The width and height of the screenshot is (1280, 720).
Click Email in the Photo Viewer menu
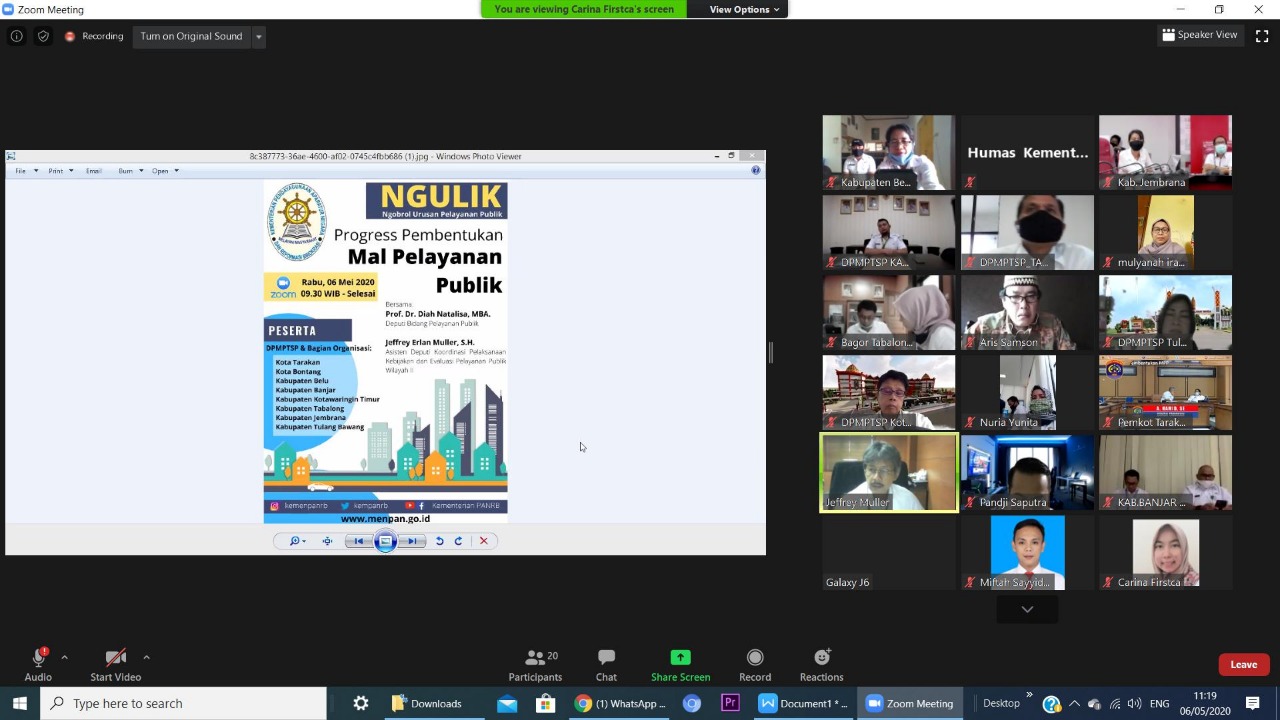[93, 171]
